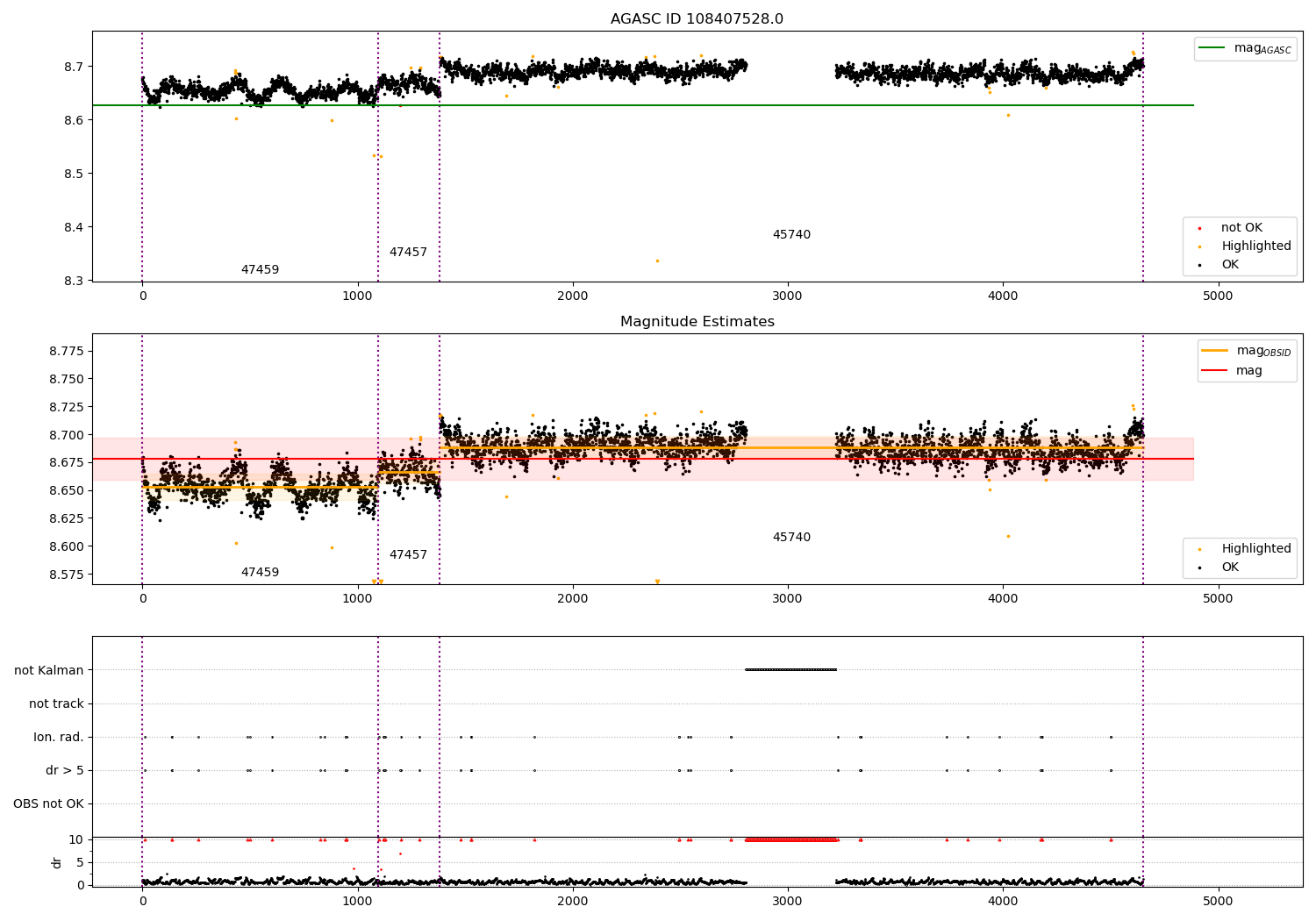Screen dimensions: 1316x921
Task: Click the 8.575 tick label in middle plot
Action: click(x=67, y=575)
